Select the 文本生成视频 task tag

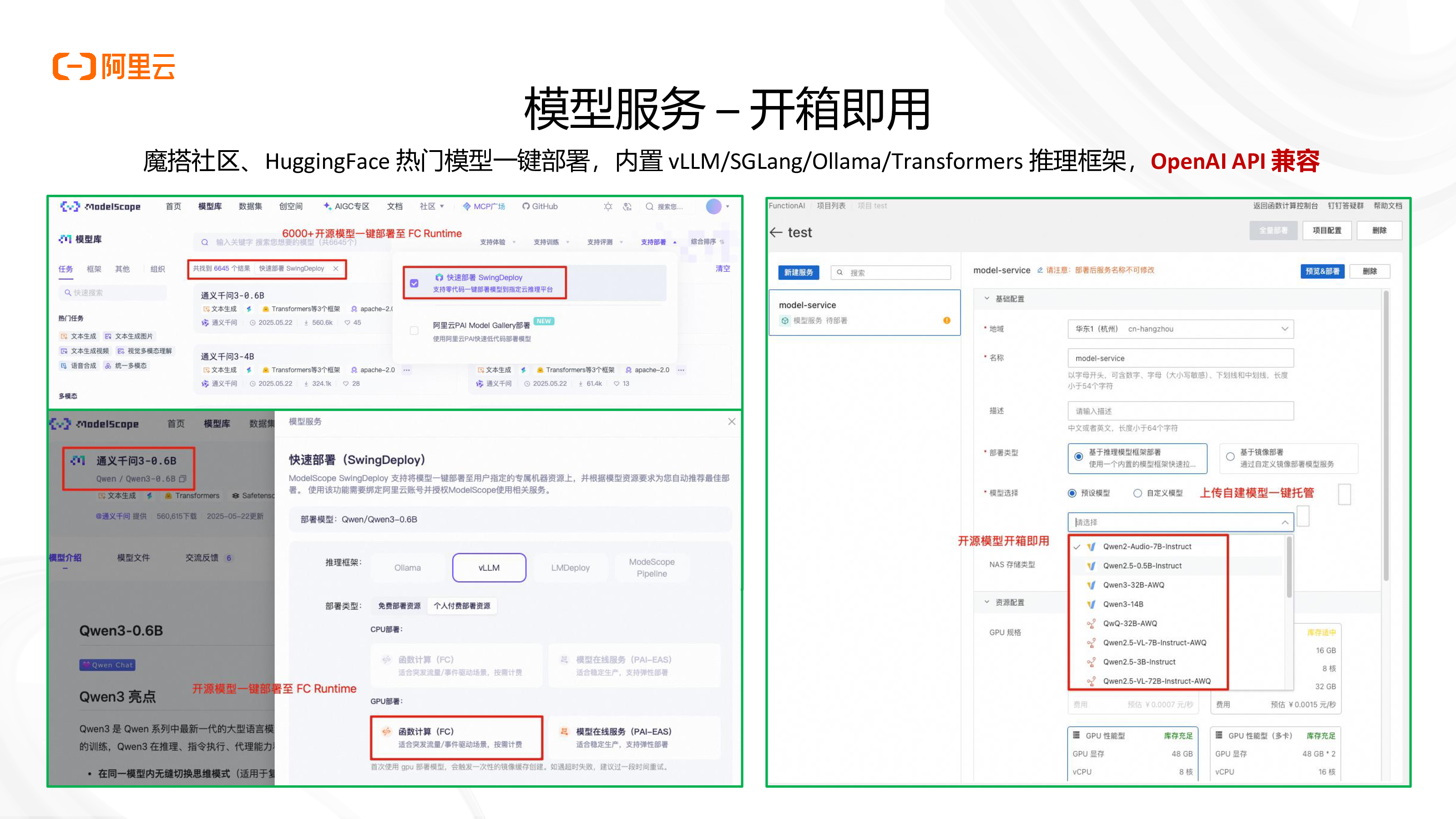pos(85,351)
